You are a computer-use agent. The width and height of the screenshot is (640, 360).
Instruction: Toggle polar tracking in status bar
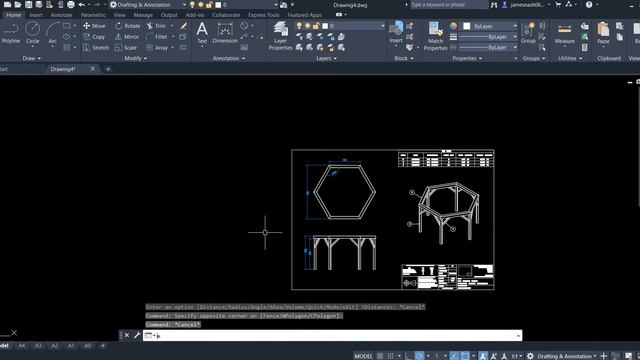pos(419,356)
